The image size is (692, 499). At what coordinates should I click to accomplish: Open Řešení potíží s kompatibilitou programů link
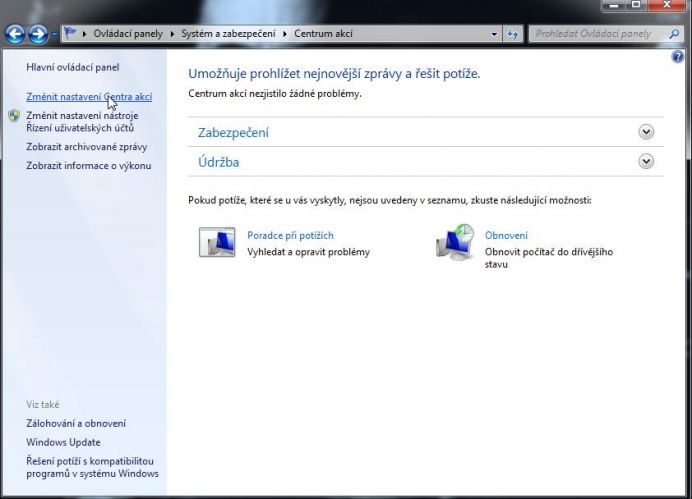(92, 468)
